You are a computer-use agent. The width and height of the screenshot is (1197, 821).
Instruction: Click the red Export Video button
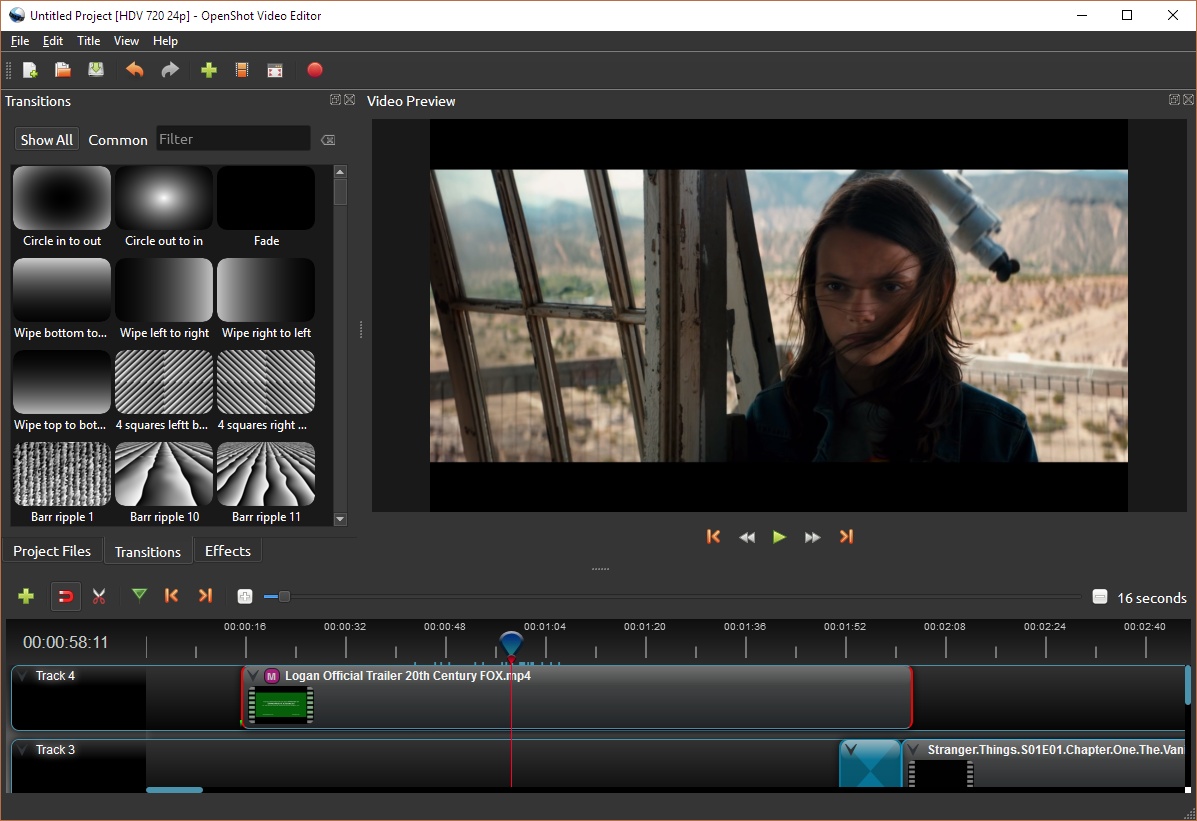click(315, 70)
